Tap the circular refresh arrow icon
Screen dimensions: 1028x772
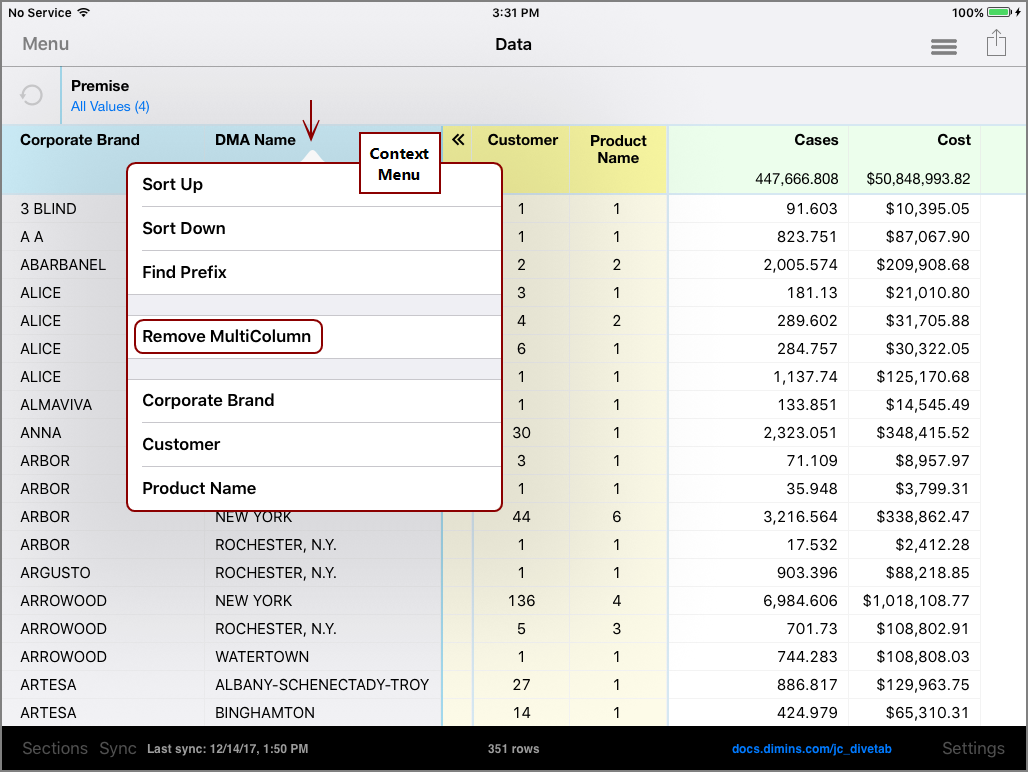[32, 95]
